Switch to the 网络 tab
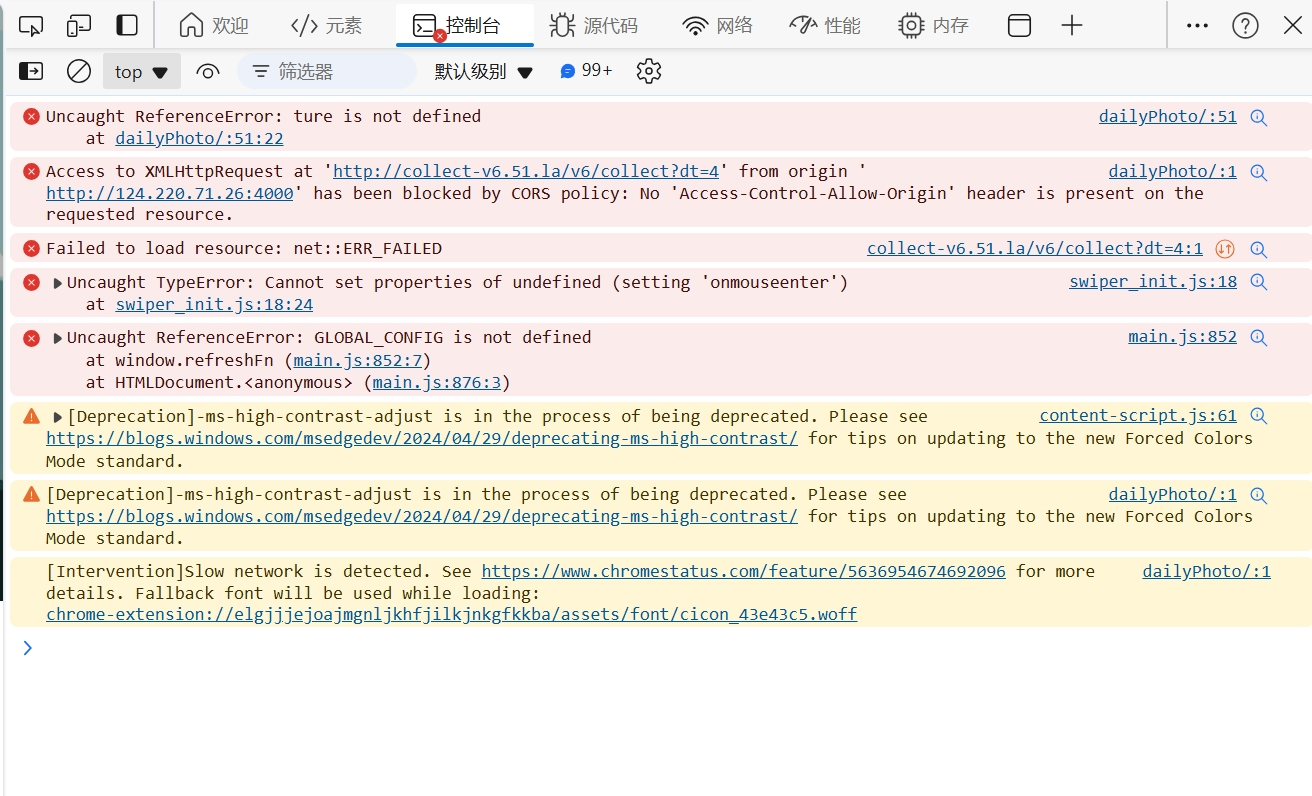Image resolution: width=1312 pixels, height=796 pixels. pyautogui.click(x=717, y=26)
